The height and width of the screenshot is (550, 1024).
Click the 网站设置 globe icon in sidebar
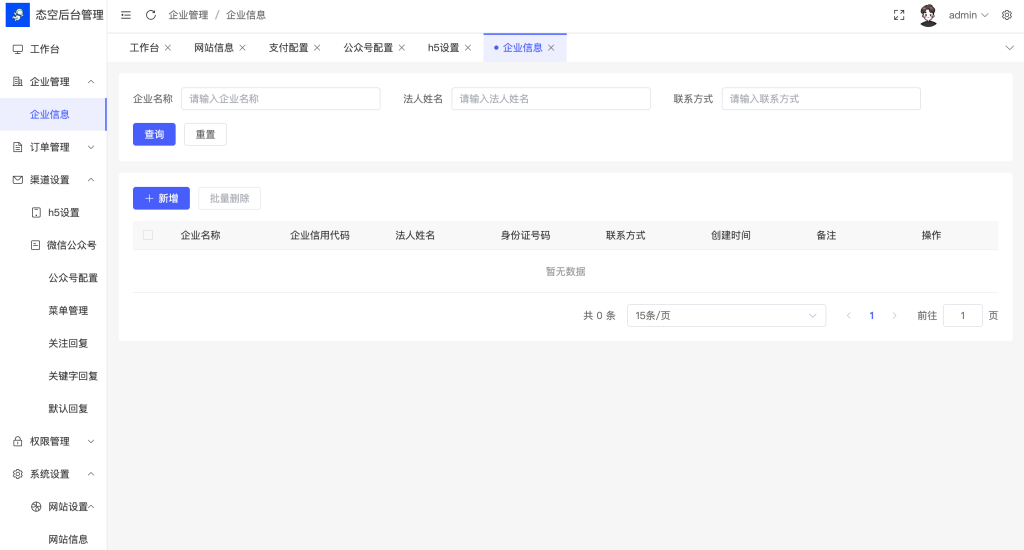[36, 506]
